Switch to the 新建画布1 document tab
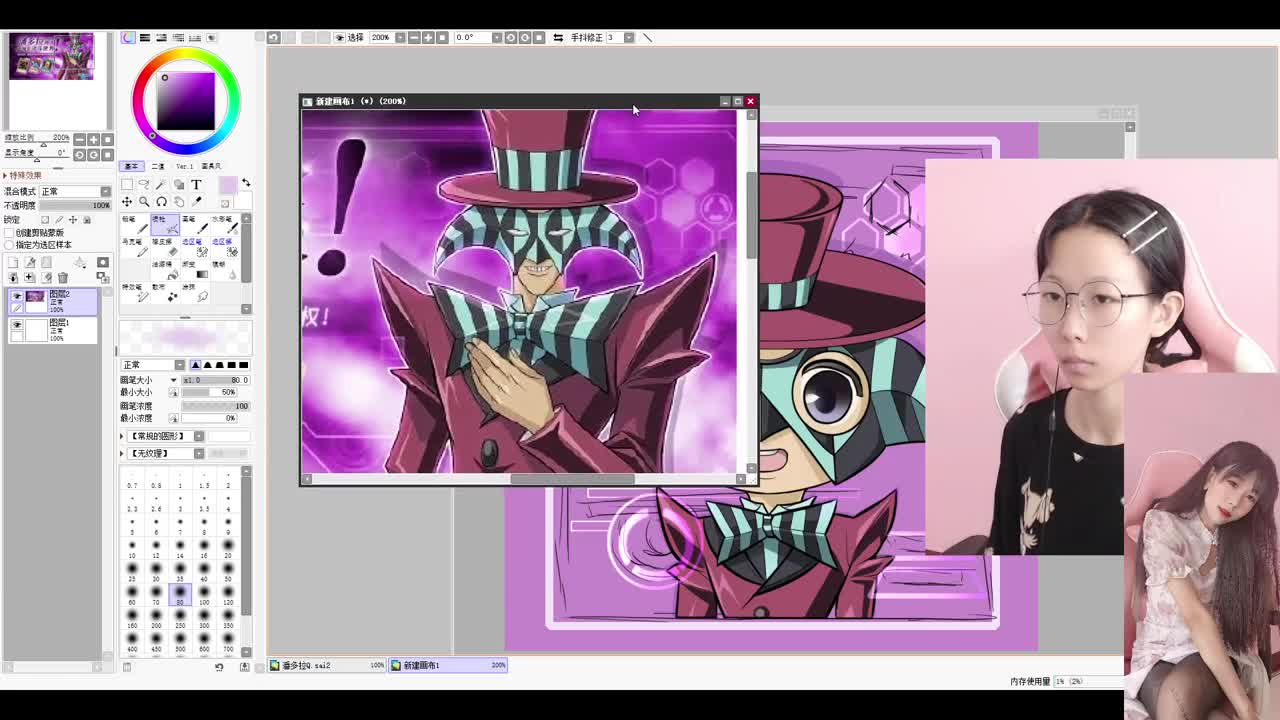 click(448, 665)
